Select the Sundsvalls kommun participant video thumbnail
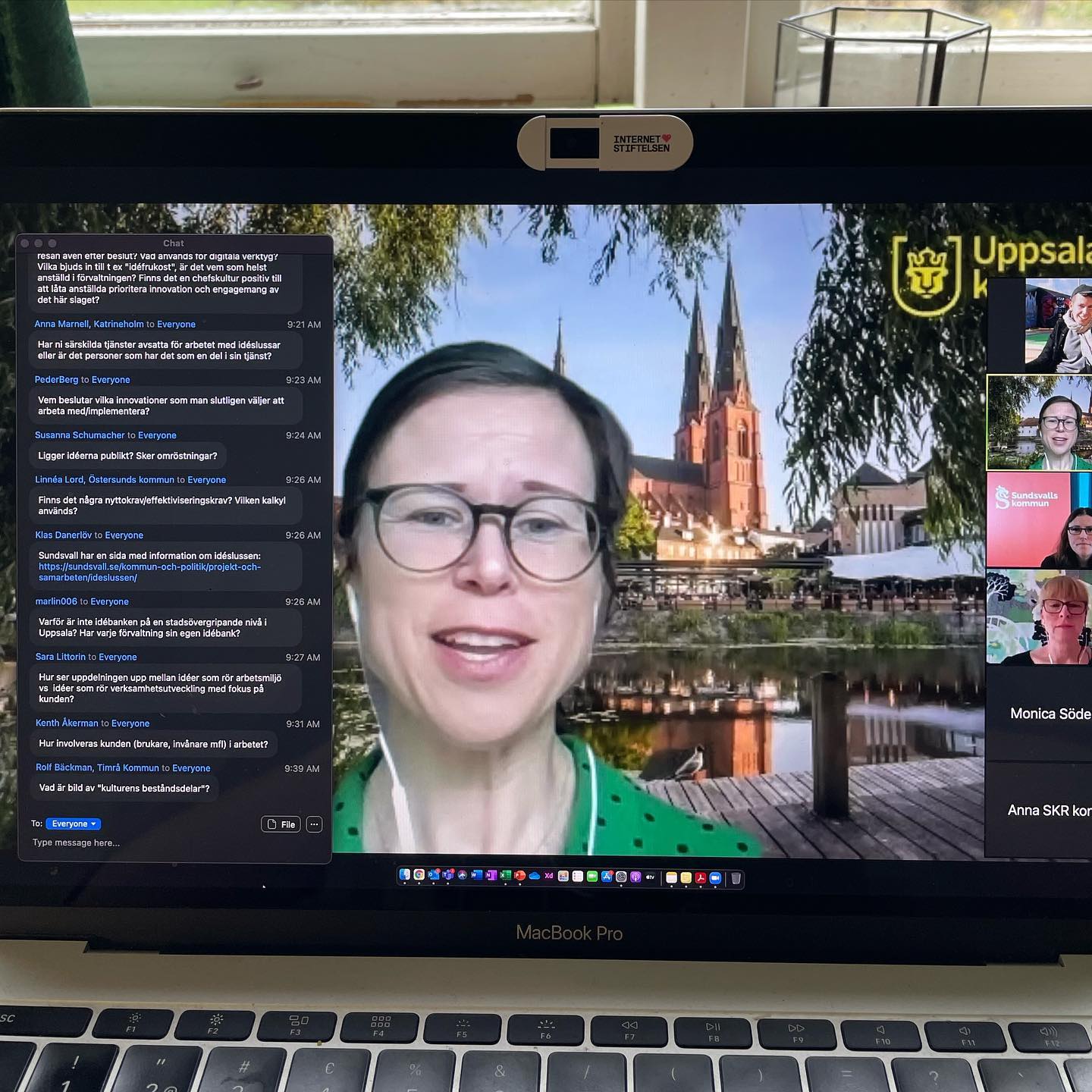This screenshot has height=1092, width=1092. pyautogui.click(x=1039, y=519)
